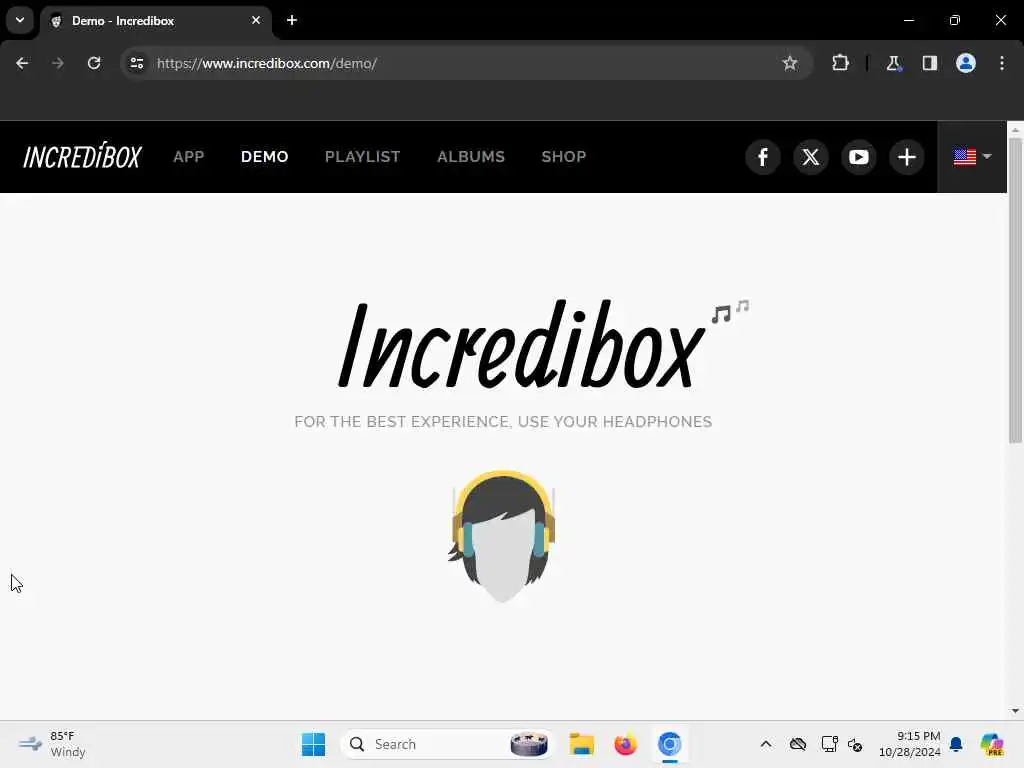This screenshot has height=768, width=1024.
Task: Click the scrollbar down arrow
Action: click(x=1015, y=711)
